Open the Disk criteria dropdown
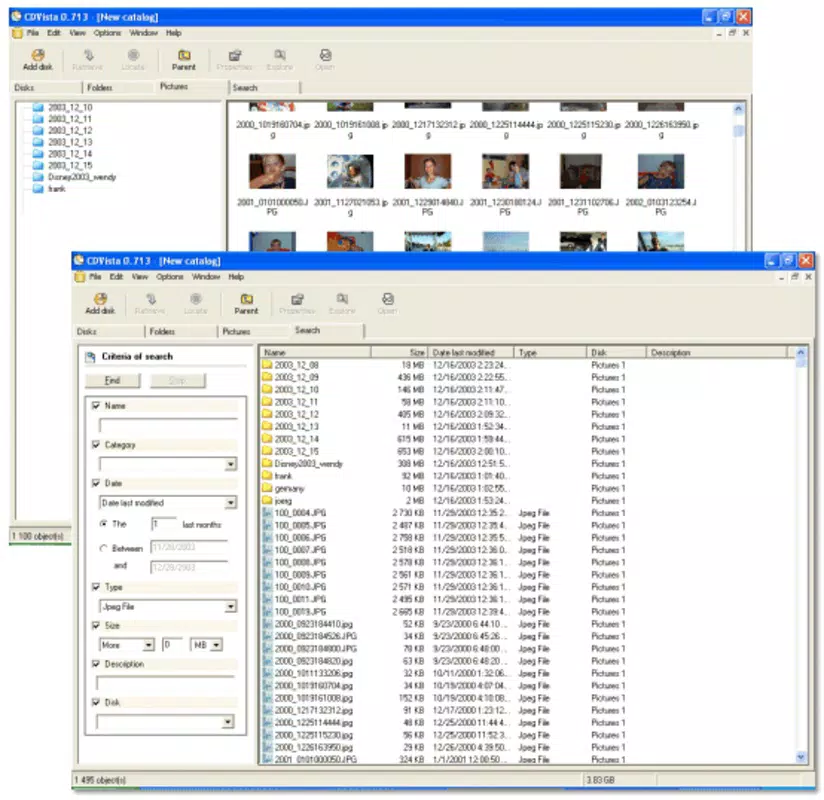This screenshot has width=824, height=800. click(228, 722)
